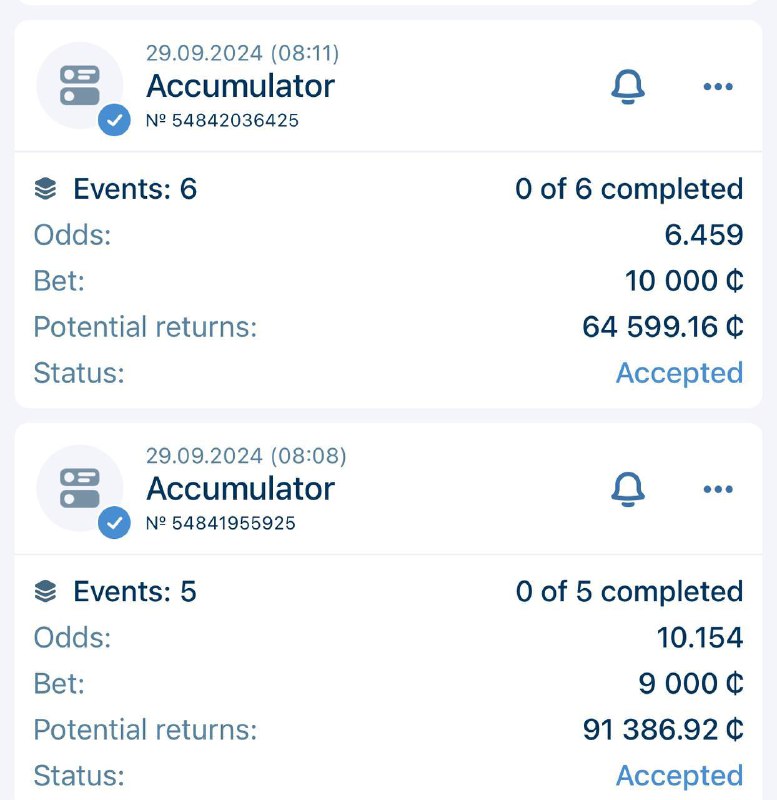Screen dimensions: 777x800
Task: Expand the "Events: 6" row
Action: click(135, 189)
